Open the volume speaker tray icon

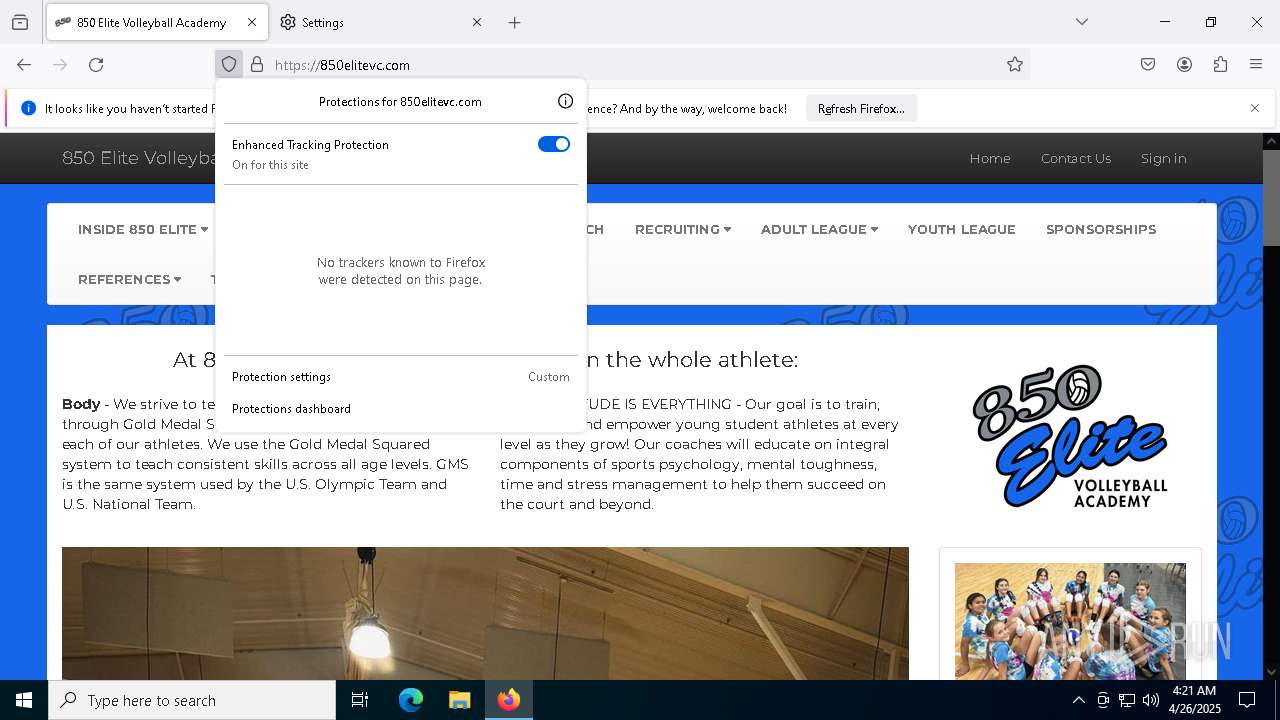pos(1151,700)
